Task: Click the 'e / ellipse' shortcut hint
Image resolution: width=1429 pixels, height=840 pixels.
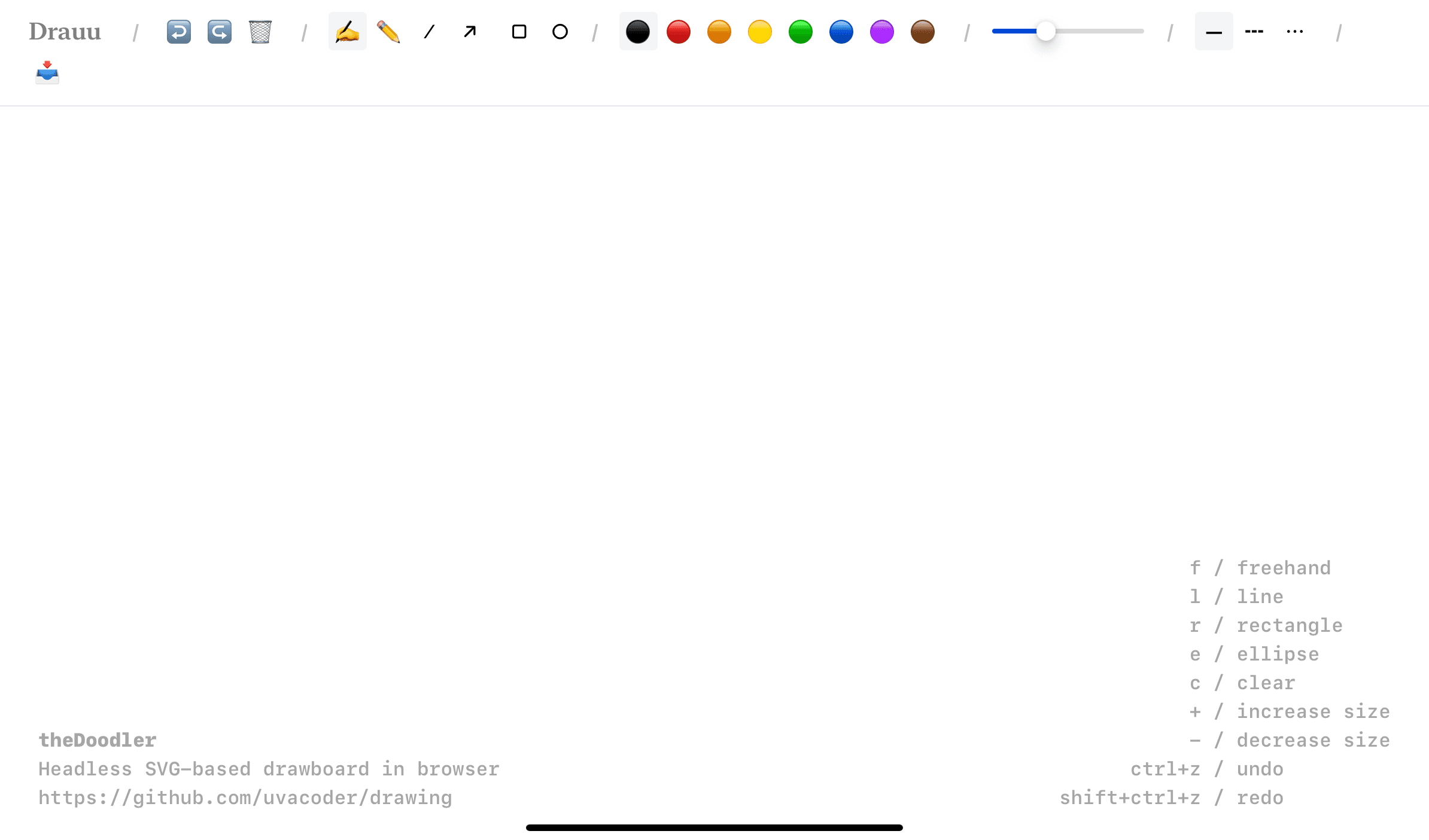Action: tap(1254, 654)
